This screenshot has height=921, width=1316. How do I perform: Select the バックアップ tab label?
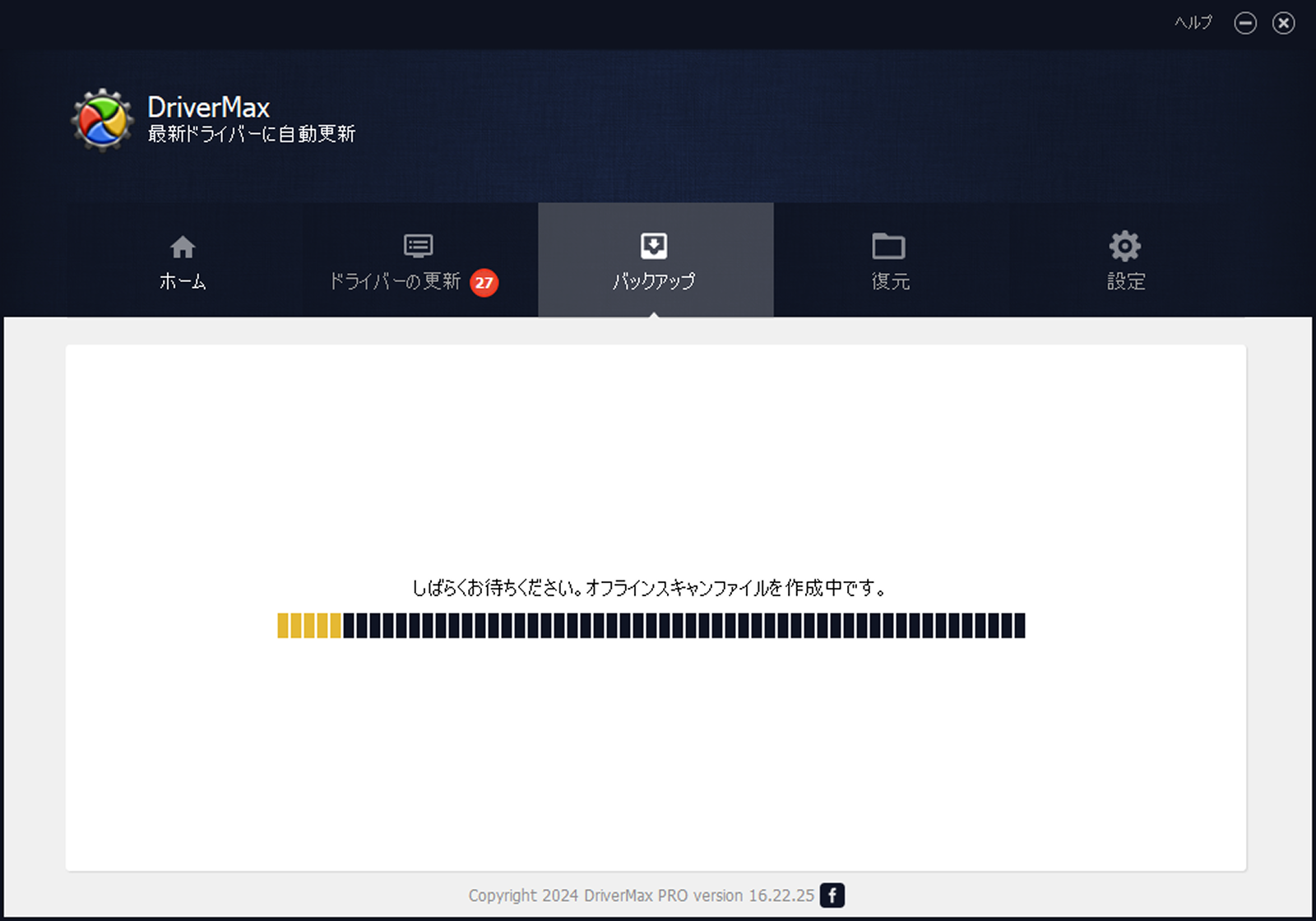click(x=654, y=281)
